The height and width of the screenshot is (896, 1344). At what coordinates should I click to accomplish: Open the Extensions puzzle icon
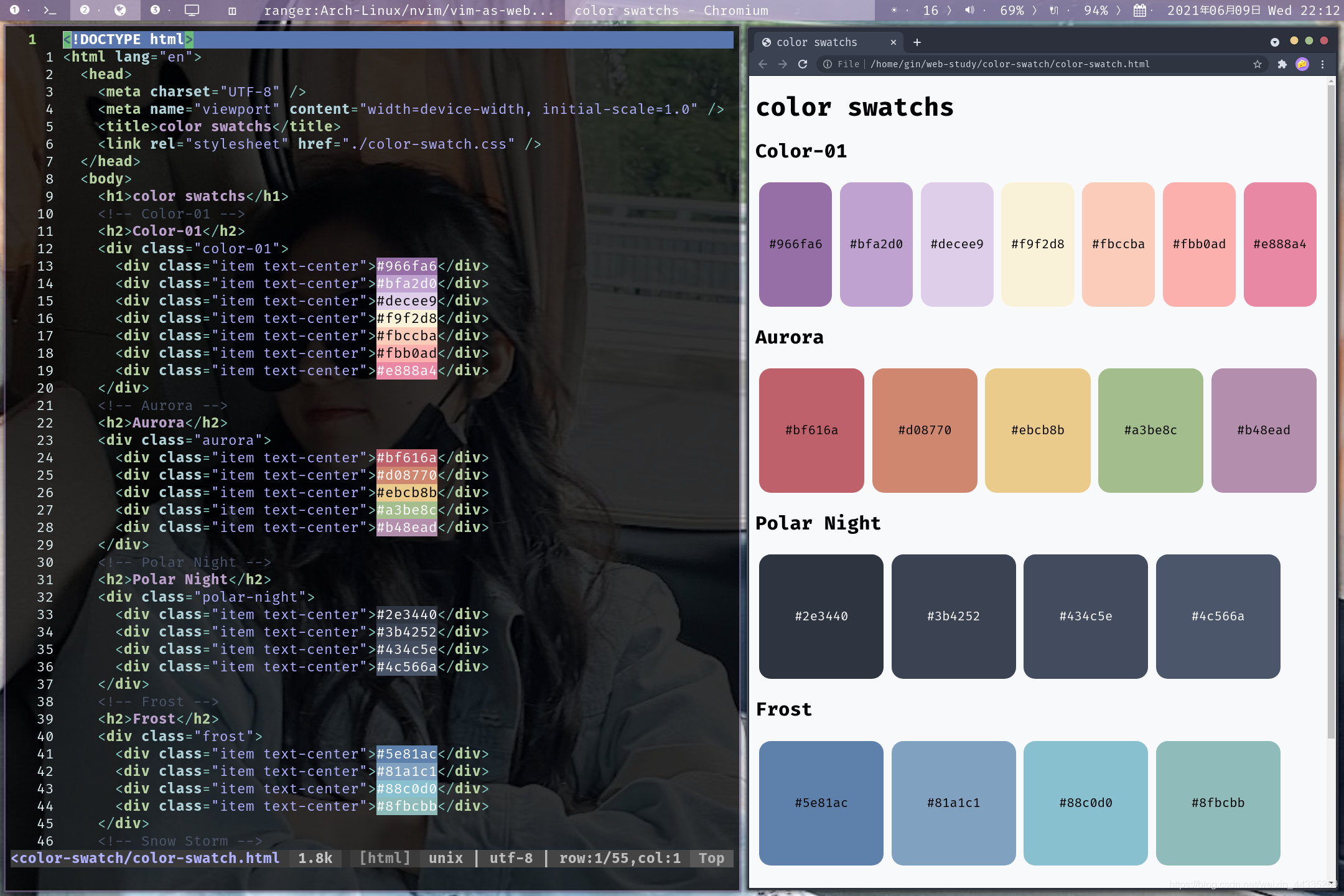tap(1282, 64)
